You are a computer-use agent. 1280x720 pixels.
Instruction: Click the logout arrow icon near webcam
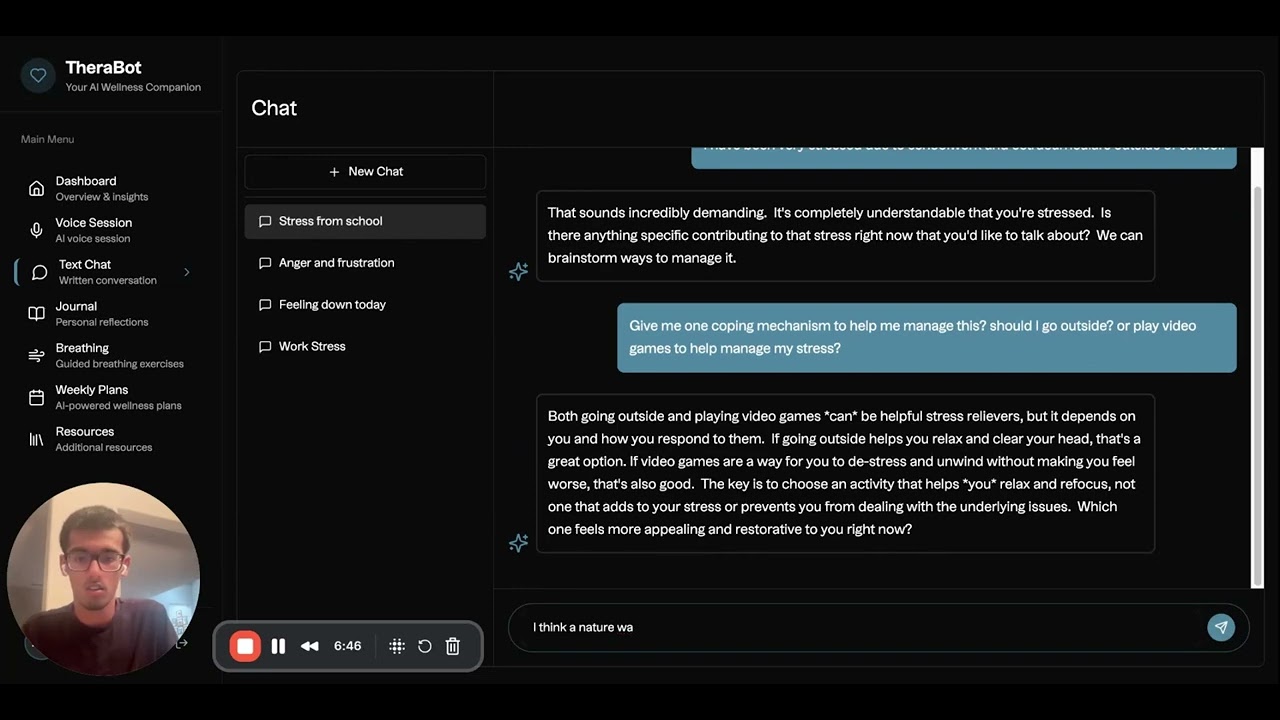tap(182, 644)
